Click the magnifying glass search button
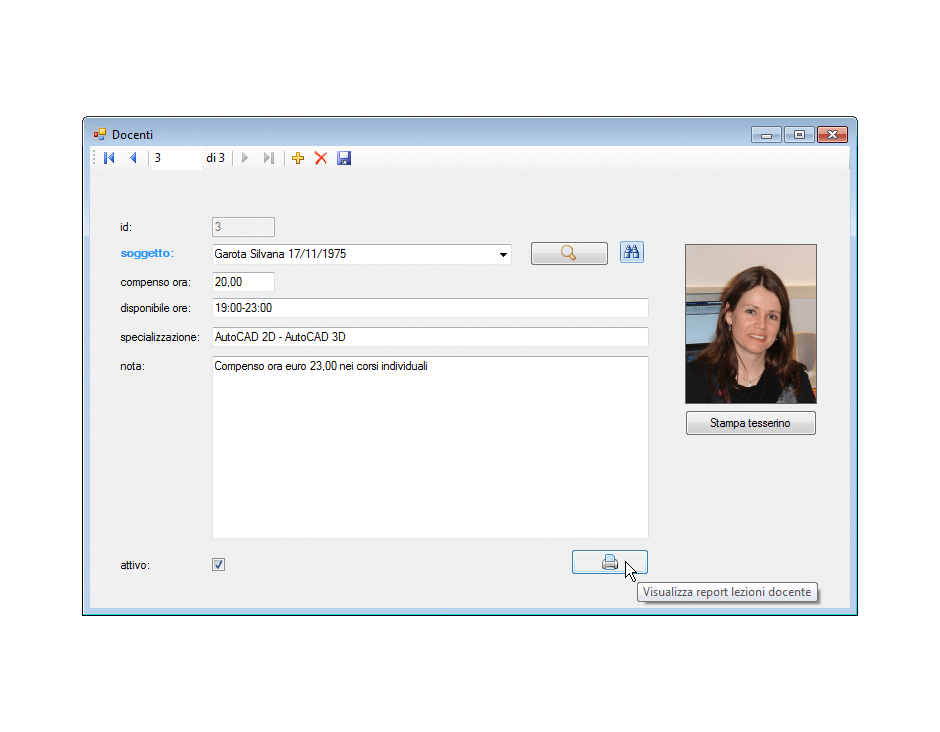 tap(569, 253)
